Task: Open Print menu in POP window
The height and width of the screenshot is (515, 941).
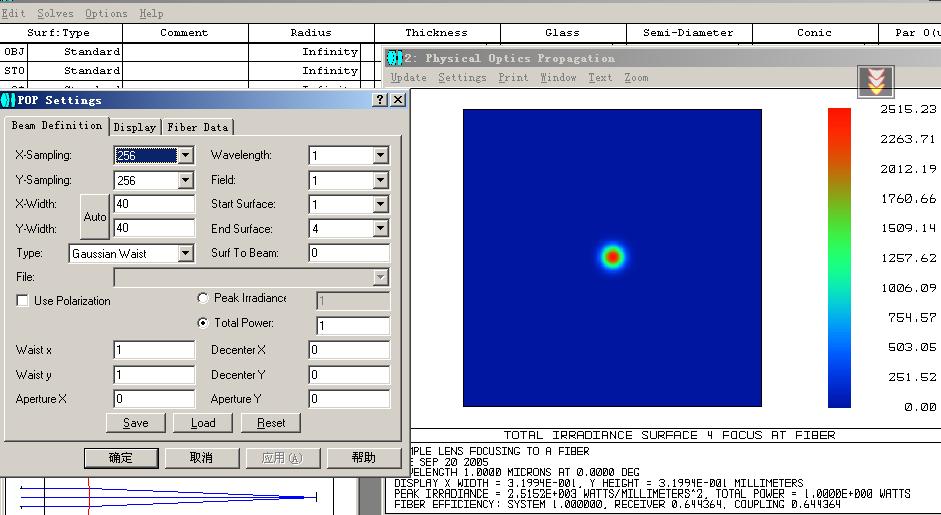Action: [513, 77]
